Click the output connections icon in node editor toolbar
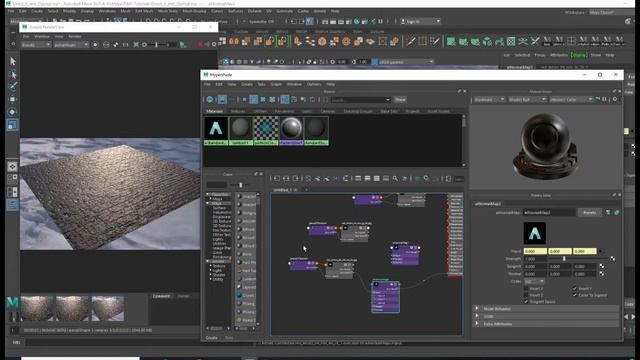This screenshot has width=640, height=360. [x=296, y=178]
